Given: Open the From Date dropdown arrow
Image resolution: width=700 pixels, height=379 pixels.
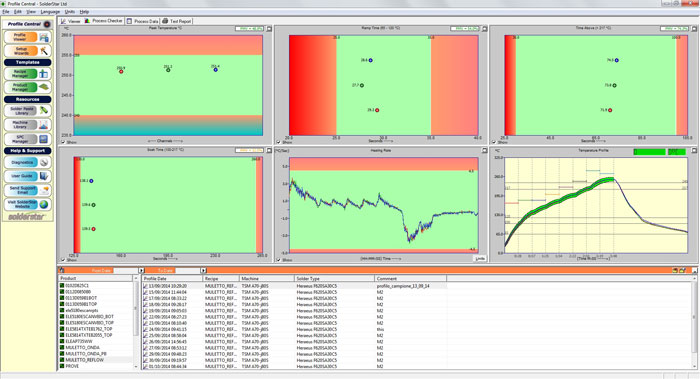Looking at the screenshot, I should [x=141, y=271].
